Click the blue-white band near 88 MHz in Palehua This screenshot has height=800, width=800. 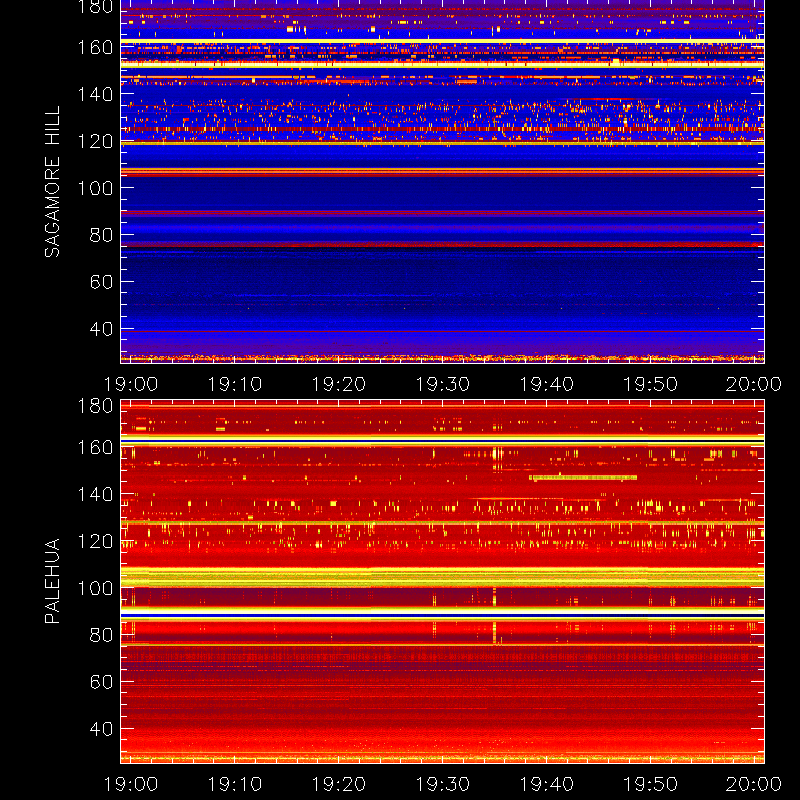coord(442,616)
